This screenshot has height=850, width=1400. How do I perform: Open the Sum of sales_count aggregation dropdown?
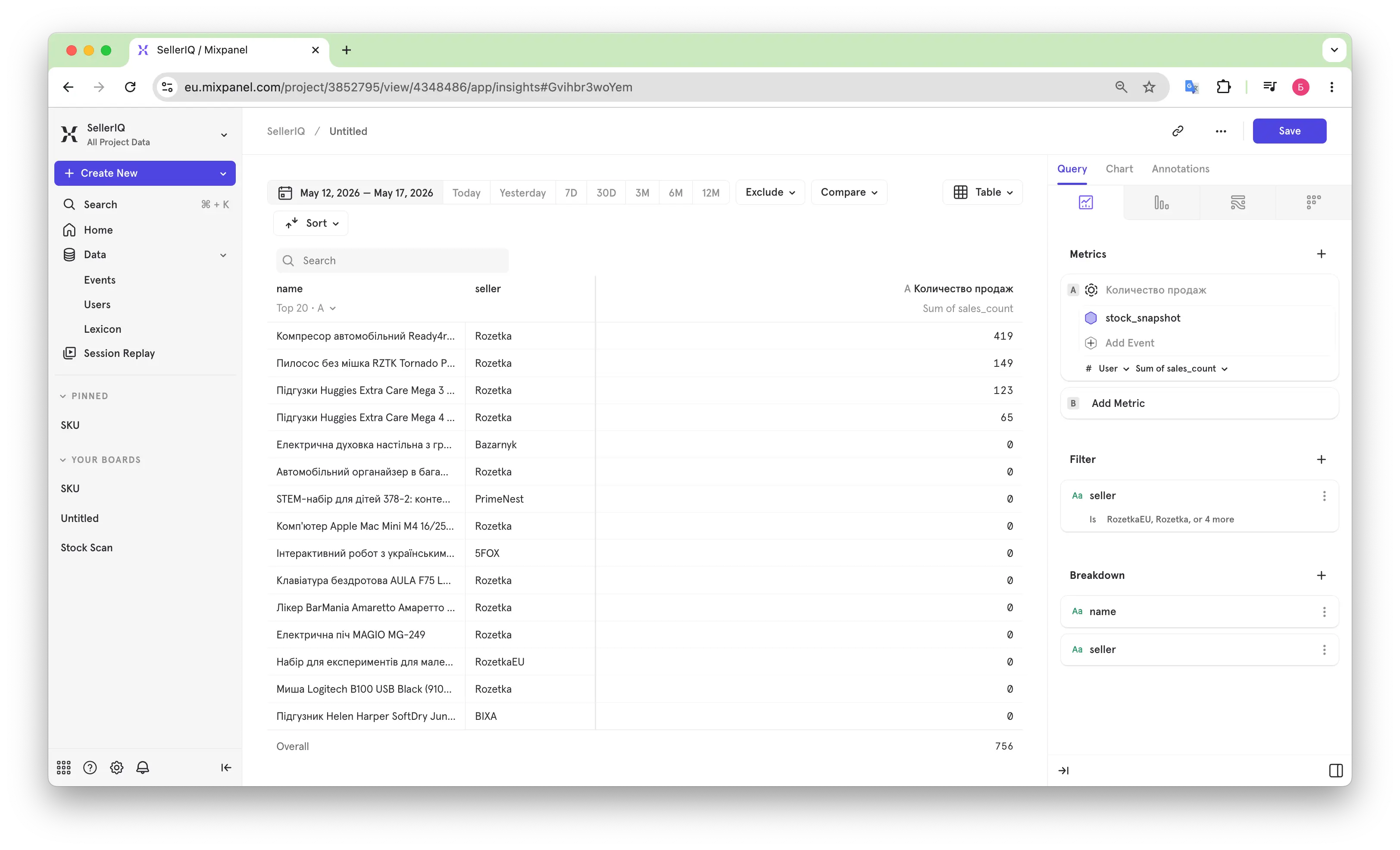tap(1181, 368)
